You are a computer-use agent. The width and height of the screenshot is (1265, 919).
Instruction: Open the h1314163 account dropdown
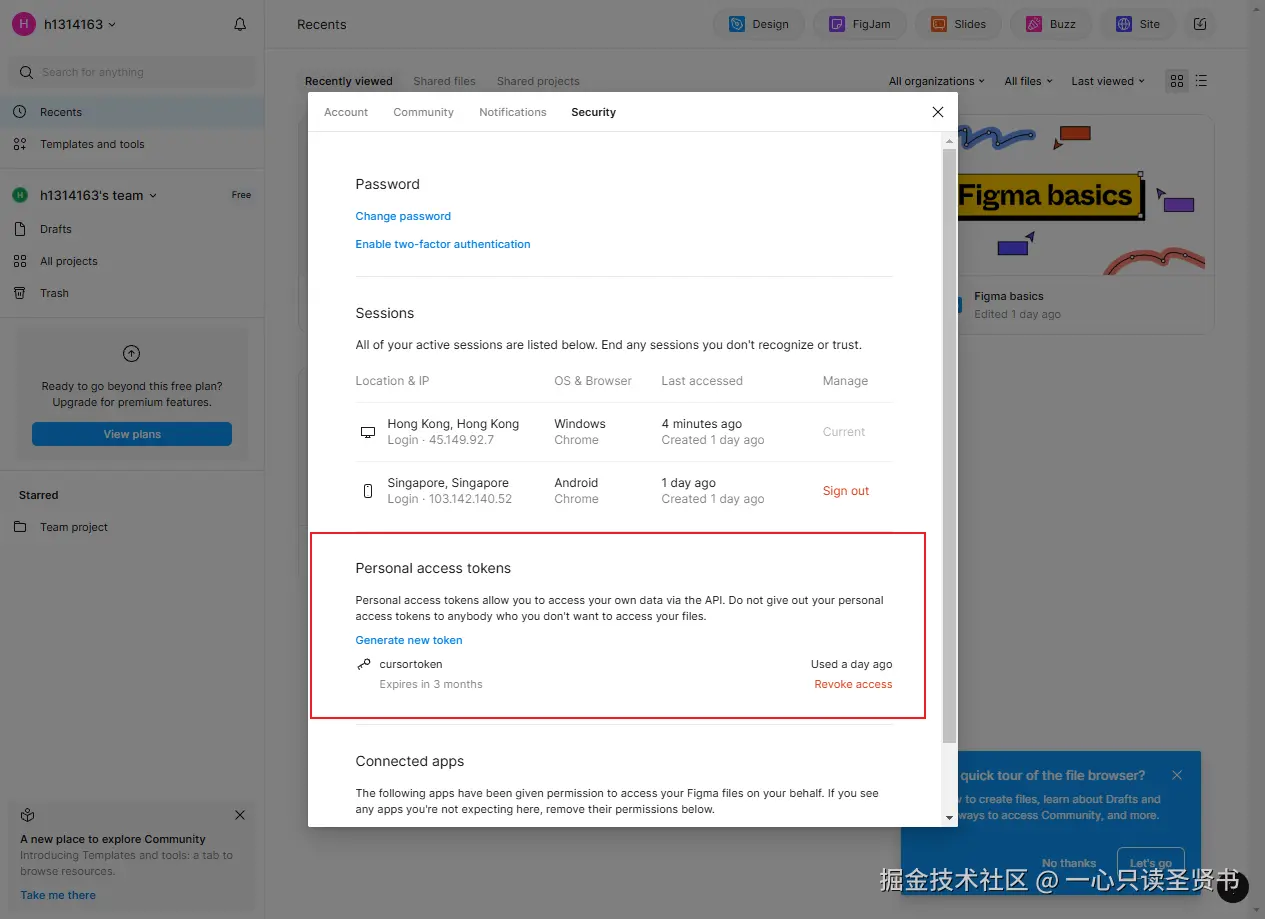[x=79, y=24]
